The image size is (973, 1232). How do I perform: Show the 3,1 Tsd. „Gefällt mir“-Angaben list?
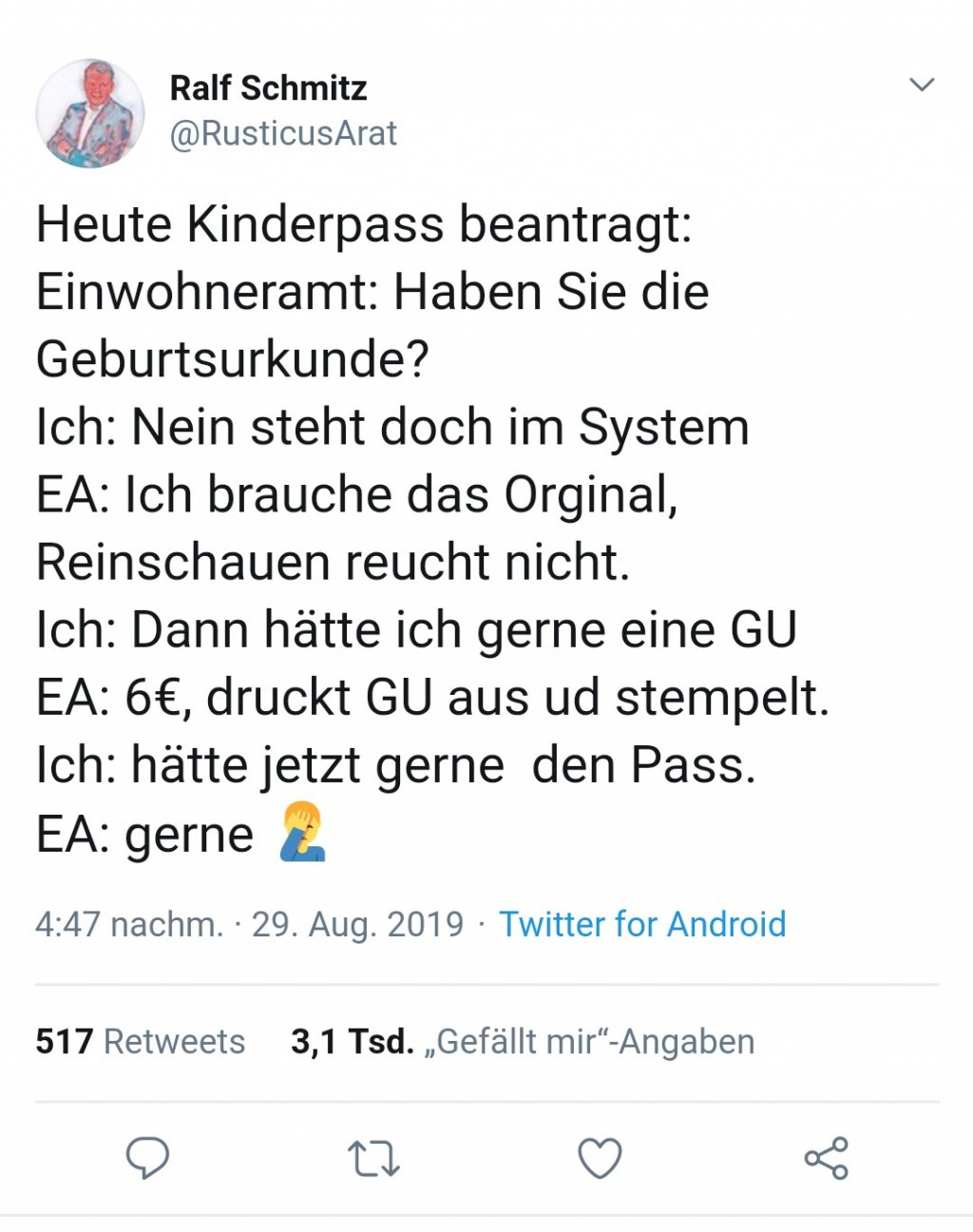pyautogui.click(x=523, y=1042)
